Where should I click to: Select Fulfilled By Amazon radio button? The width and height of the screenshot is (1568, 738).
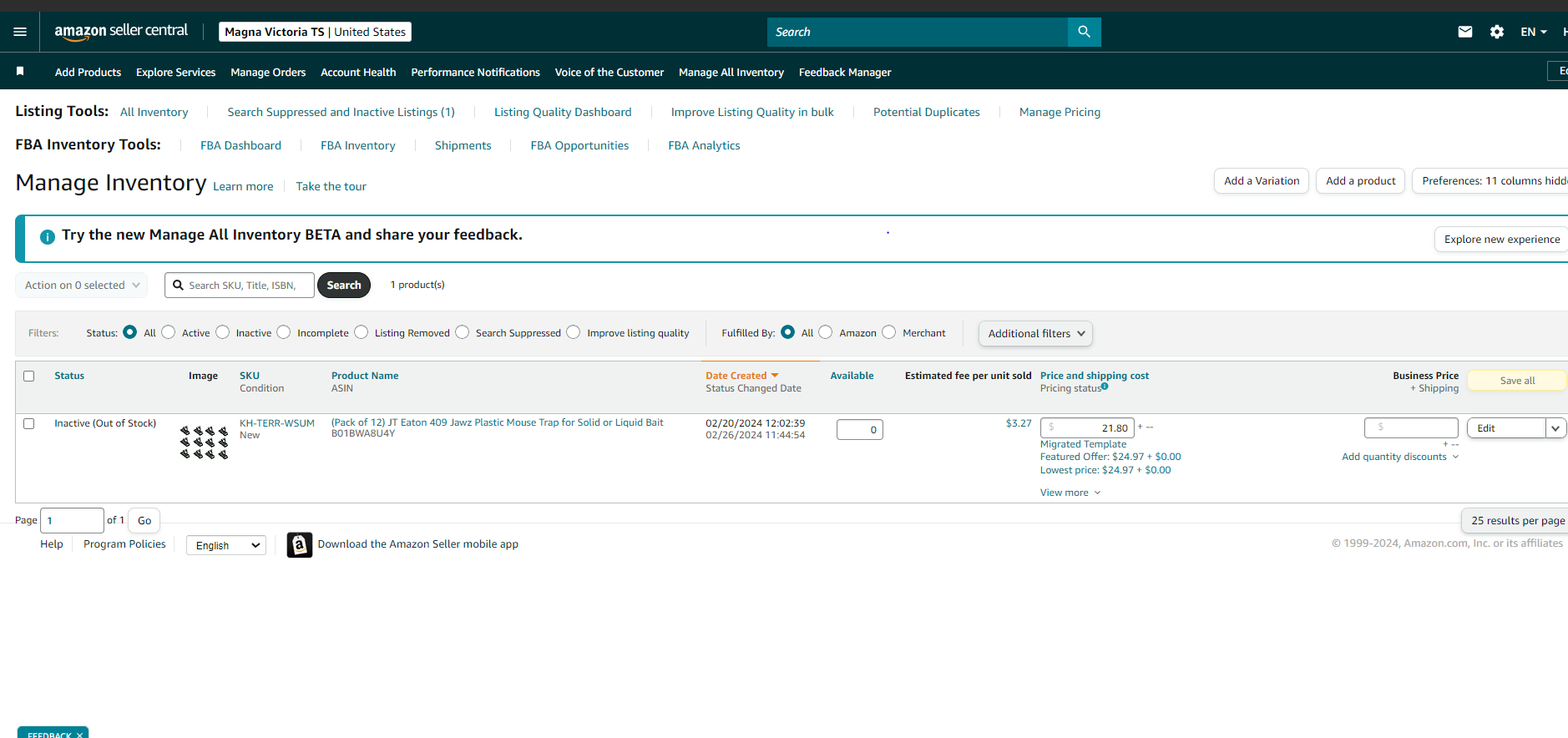click(825, 332)
